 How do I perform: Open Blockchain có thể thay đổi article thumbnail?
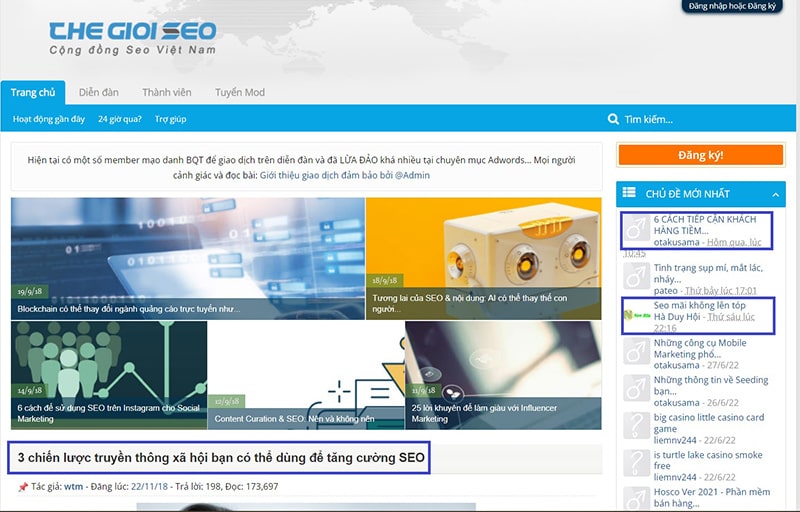(x=188, y=259)
